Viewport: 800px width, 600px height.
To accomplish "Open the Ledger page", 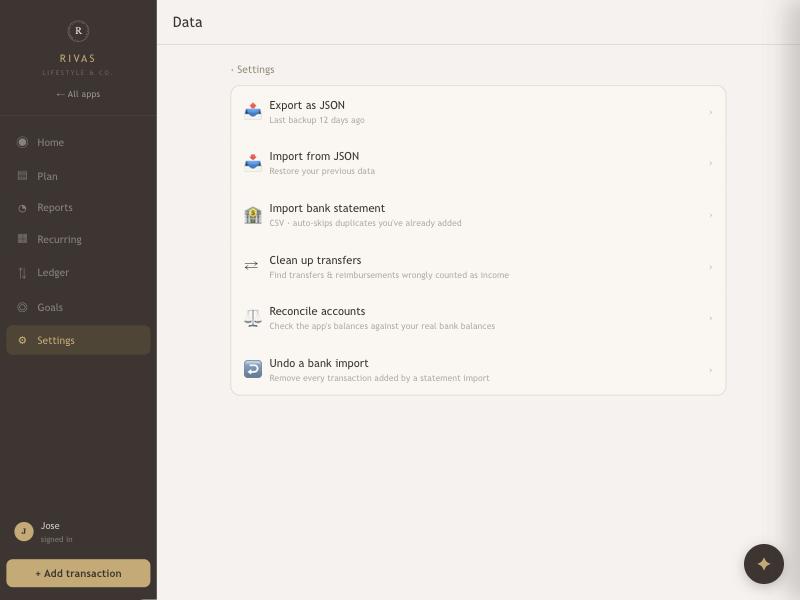I will coord(78,272).
